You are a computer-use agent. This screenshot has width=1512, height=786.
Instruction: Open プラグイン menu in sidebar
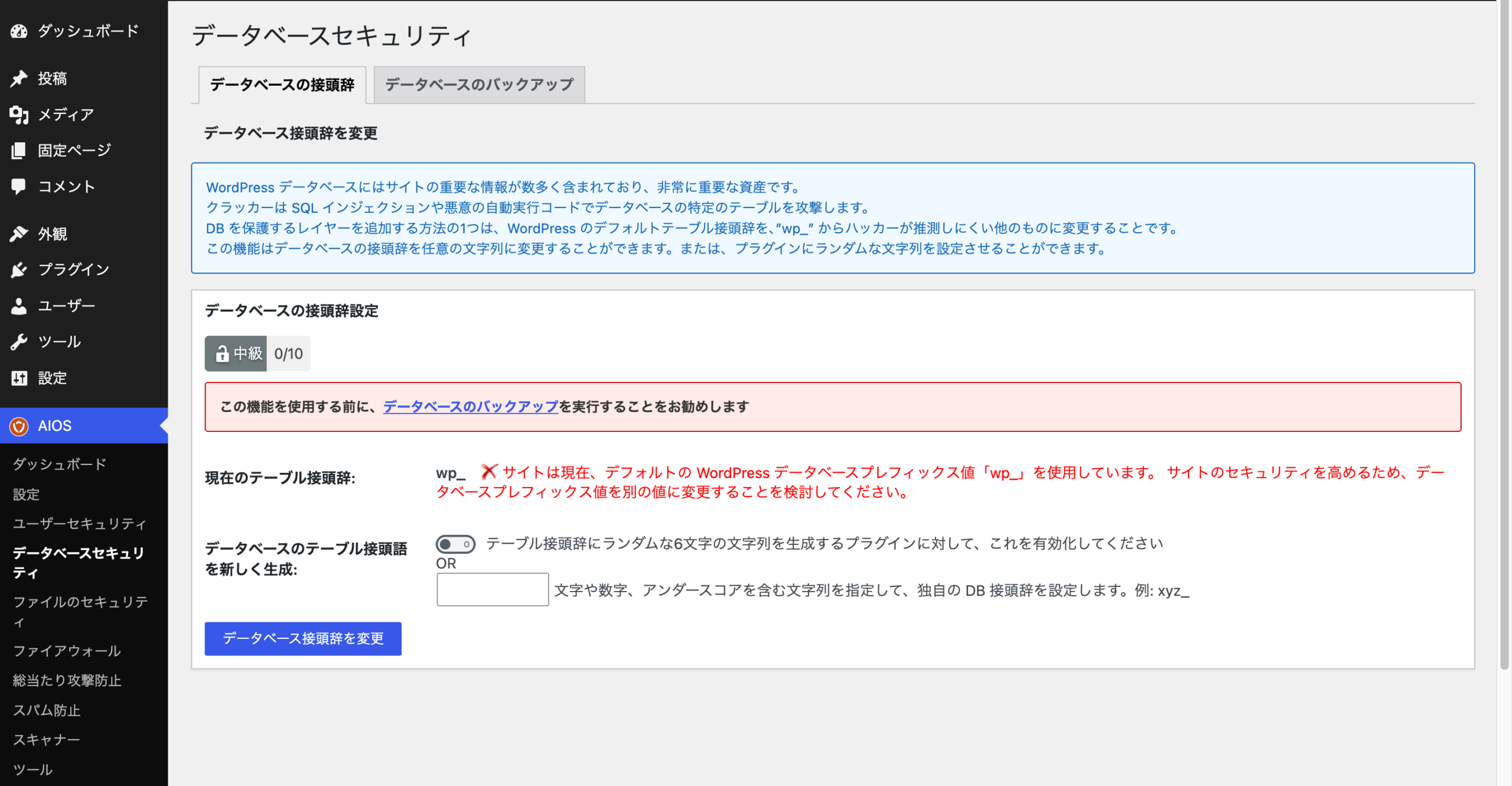coord(84,270)
